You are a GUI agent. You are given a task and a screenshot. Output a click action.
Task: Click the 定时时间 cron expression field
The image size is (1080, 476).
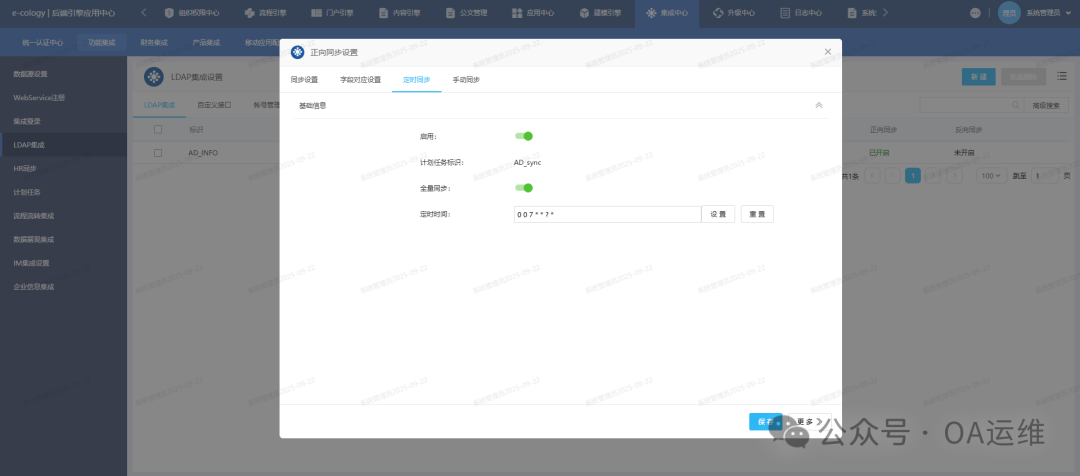(x=606, y=214)
